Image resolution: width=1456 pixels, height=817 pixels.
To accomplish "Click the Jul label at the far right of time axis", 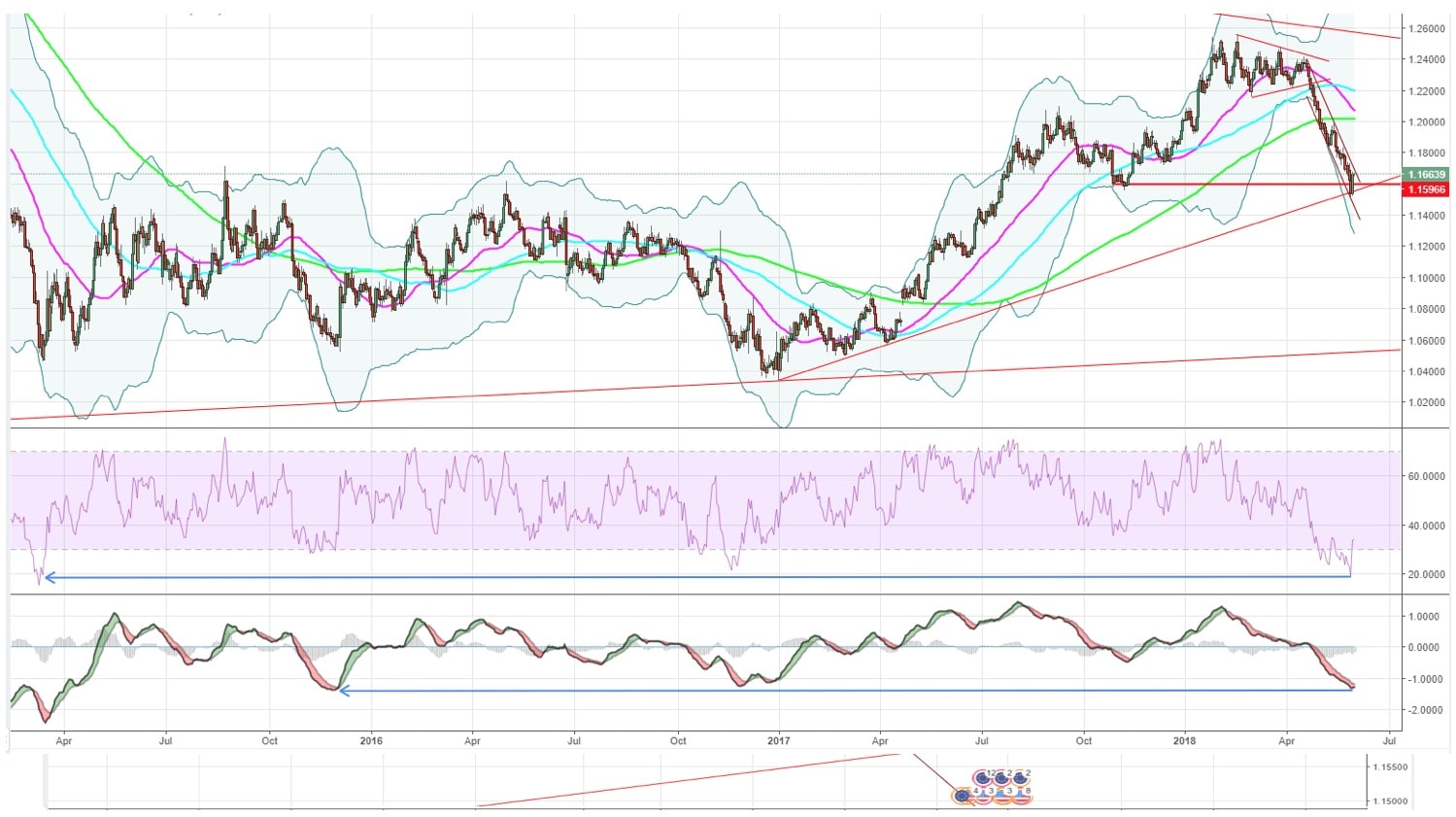I will click(x=1389, y=740).
